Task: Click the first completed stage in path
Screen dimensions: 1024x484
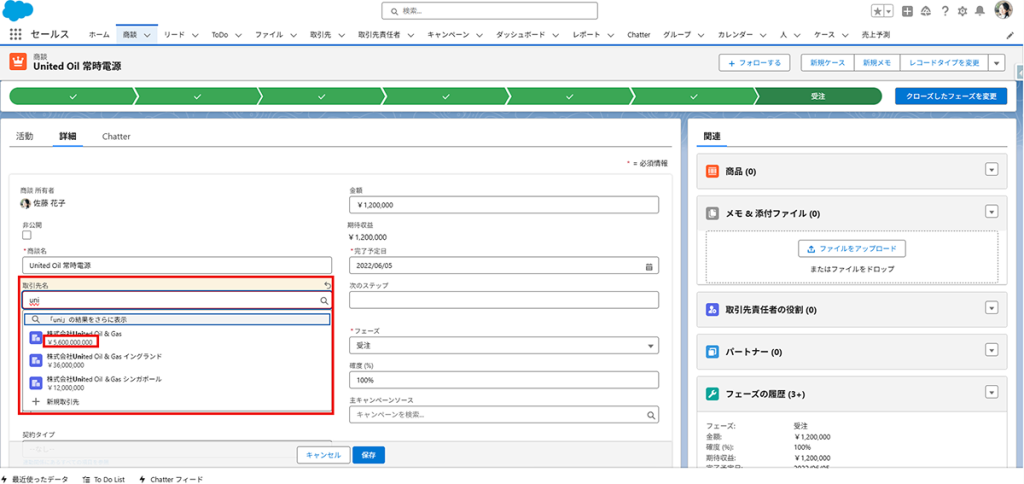Action: click(x=72, y=96)
